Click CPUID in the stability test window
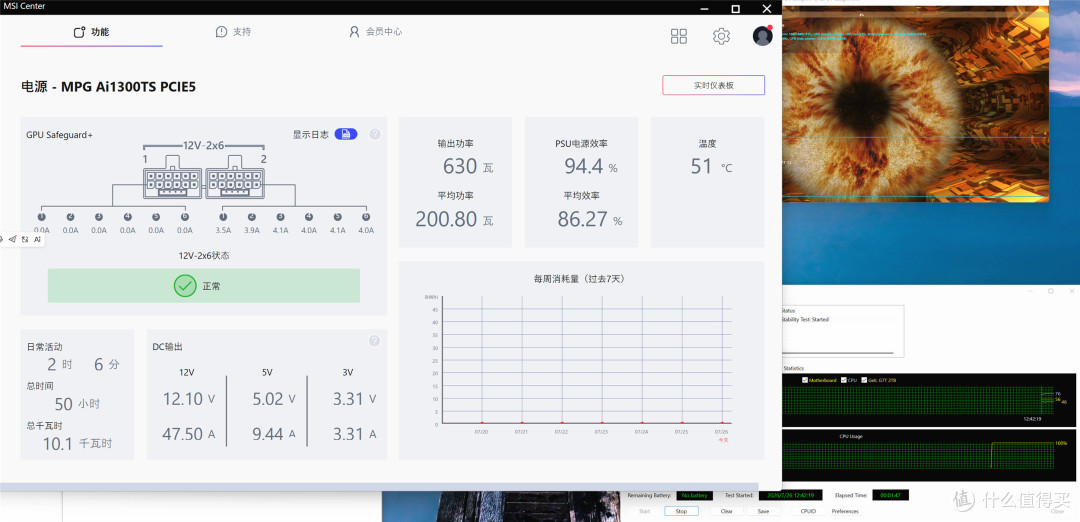This screenshot has height=522, width=1080. pos(808,511)
